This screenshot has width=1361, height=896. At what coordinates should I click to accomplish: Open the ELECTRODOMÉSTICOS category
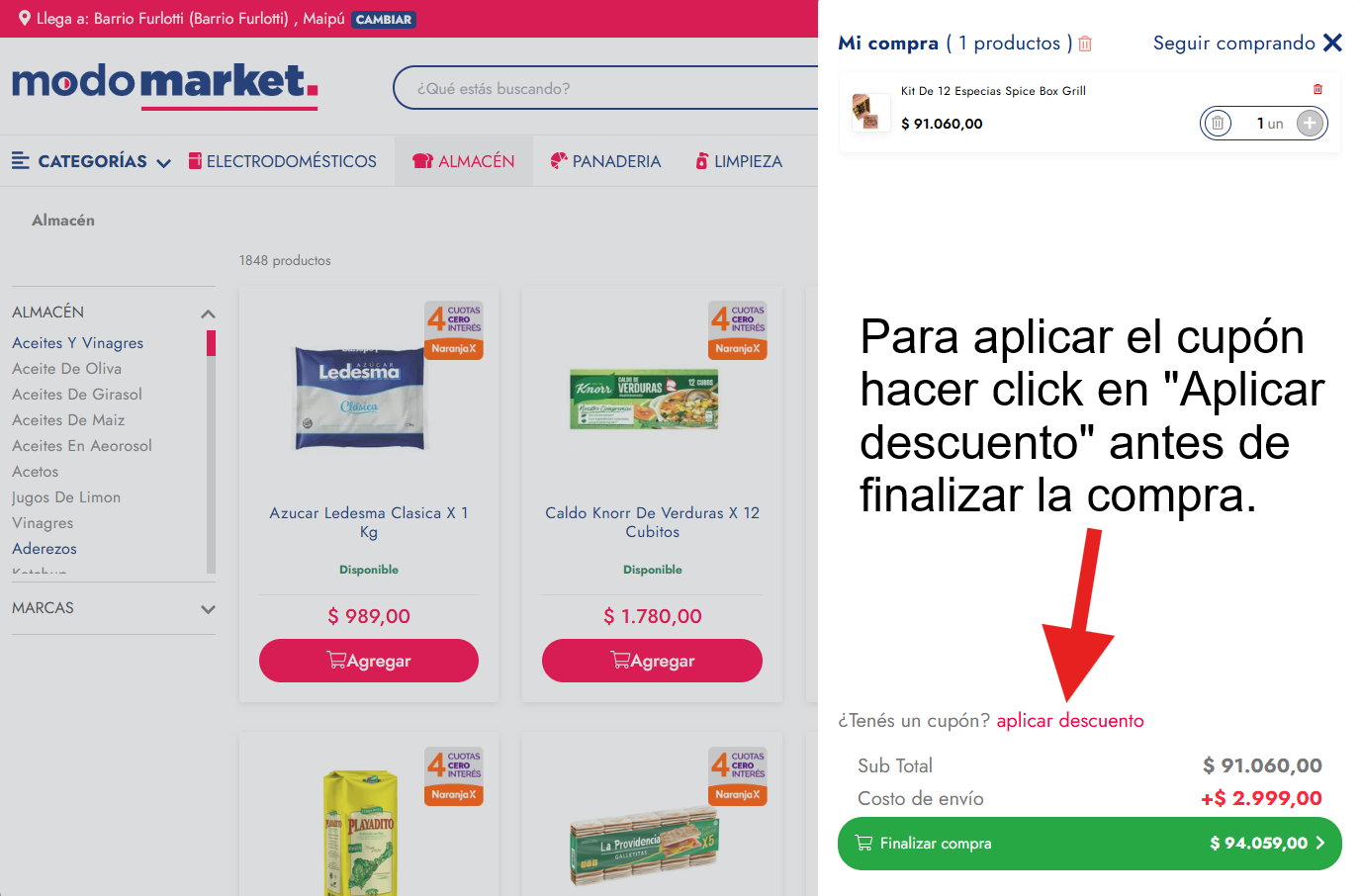click(283, 161)
